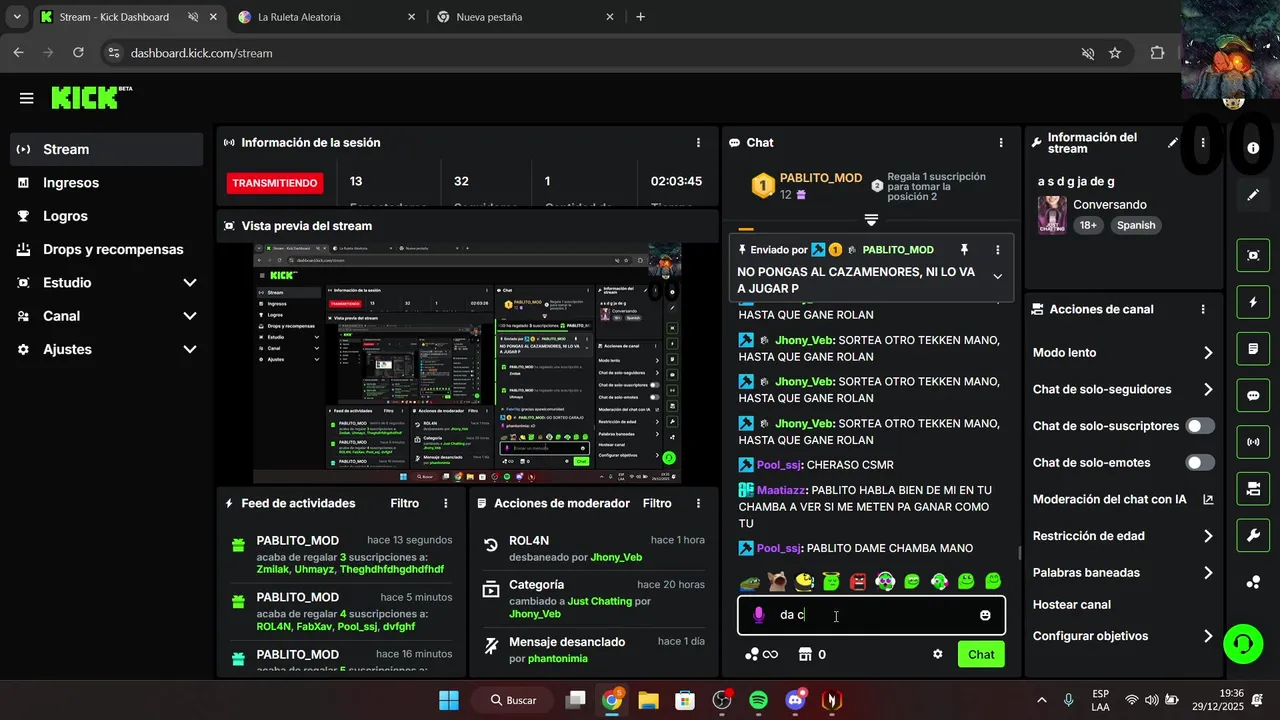Click Just Chatting category link in moderator actions
Image resolution: width=1280 pixels, height=720 pixels.
pos(600,601)
